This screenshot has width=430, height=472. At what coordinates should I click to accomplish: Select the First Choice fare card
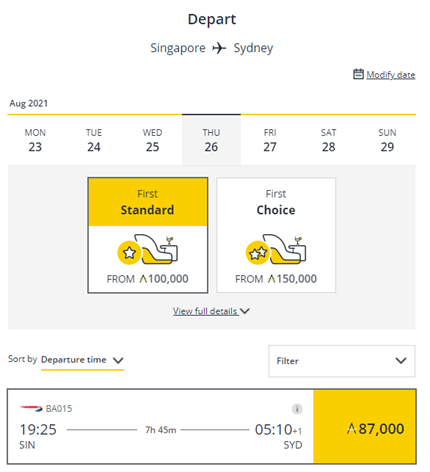[x=276, y=235]
